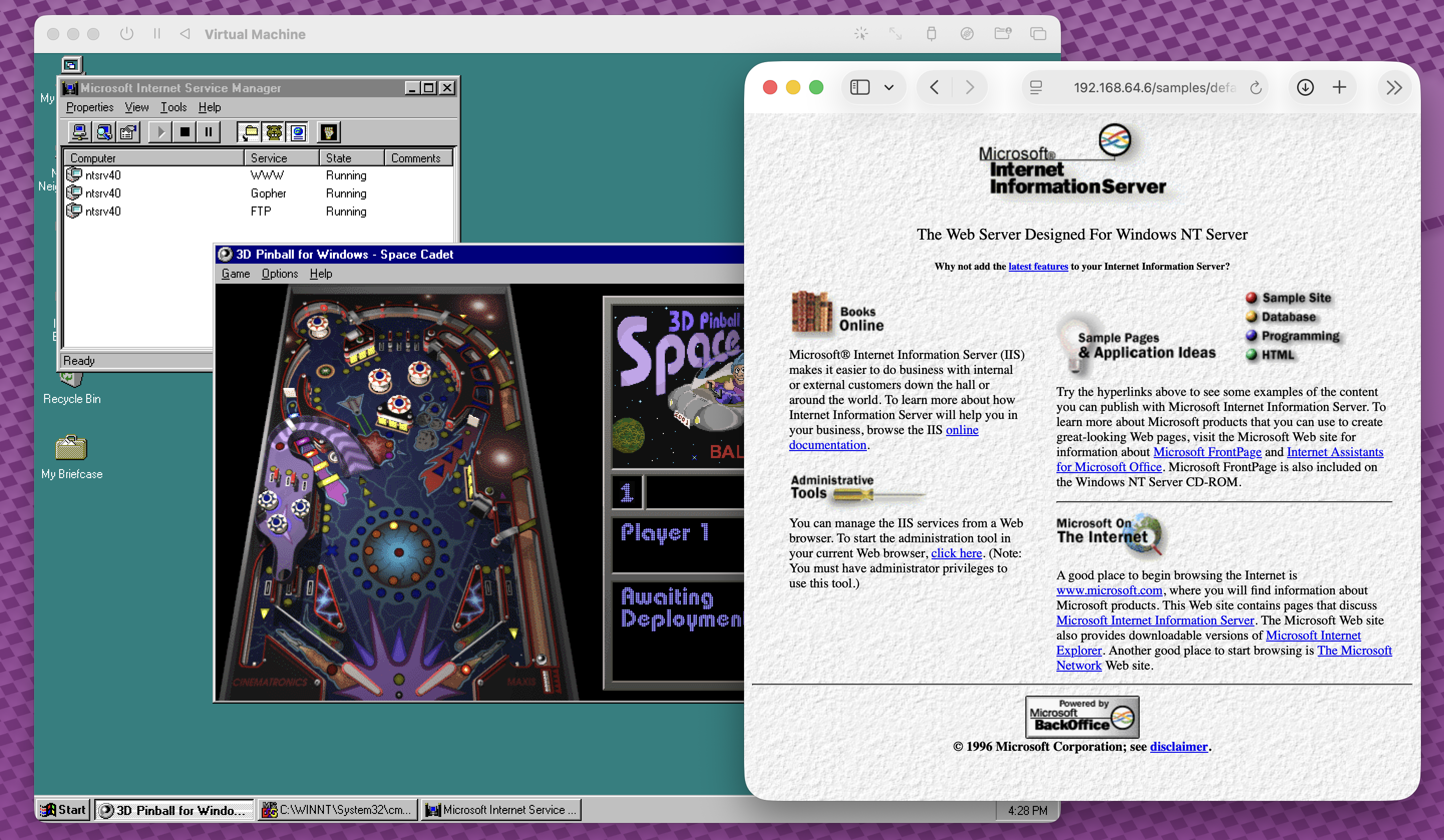The image size is (1444, 840).
Task: Open the Options menu in 3D Pinball
Action: pyautogui.click(x=280, y=273)
